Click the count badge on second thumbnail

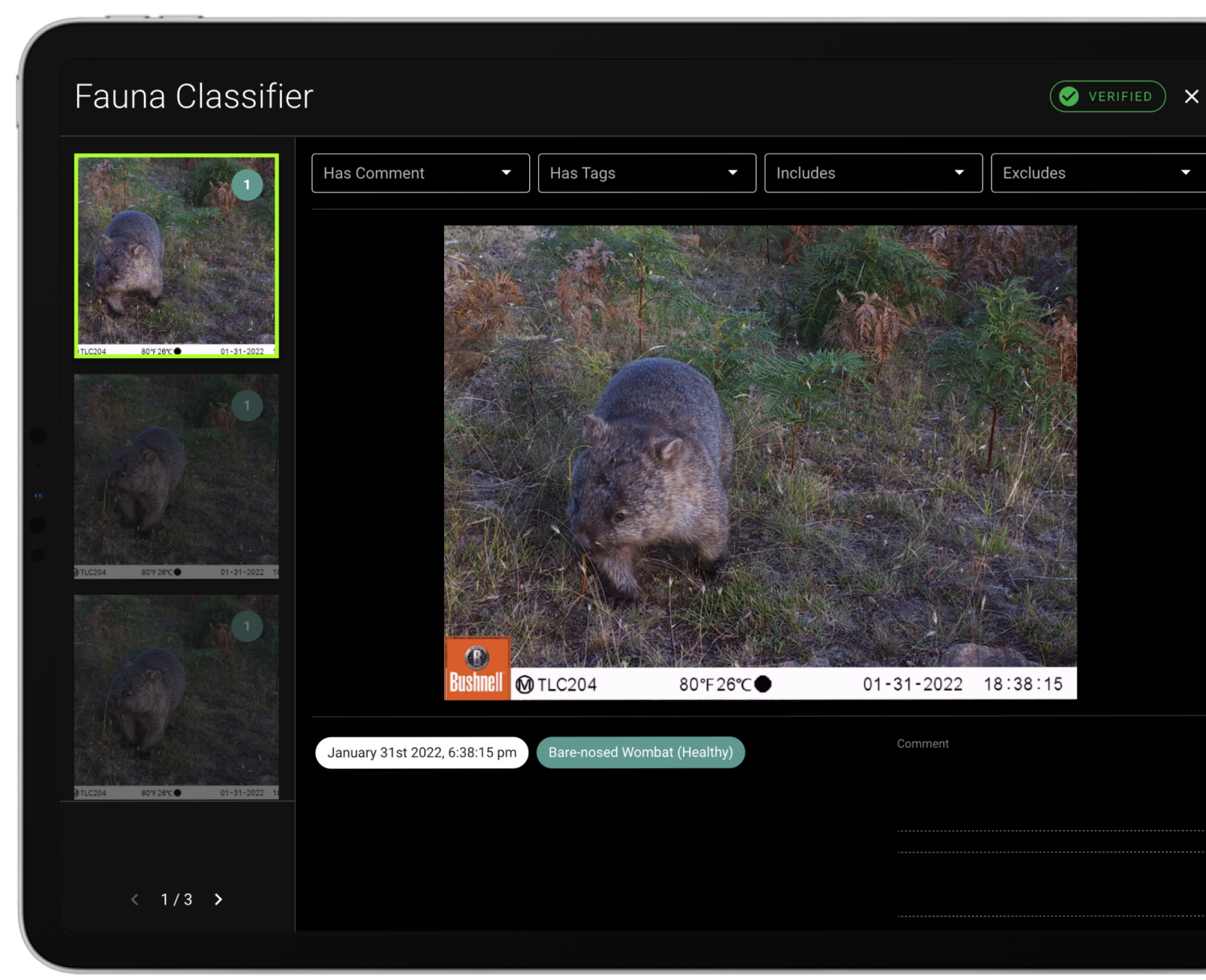(x=246, y=406)
